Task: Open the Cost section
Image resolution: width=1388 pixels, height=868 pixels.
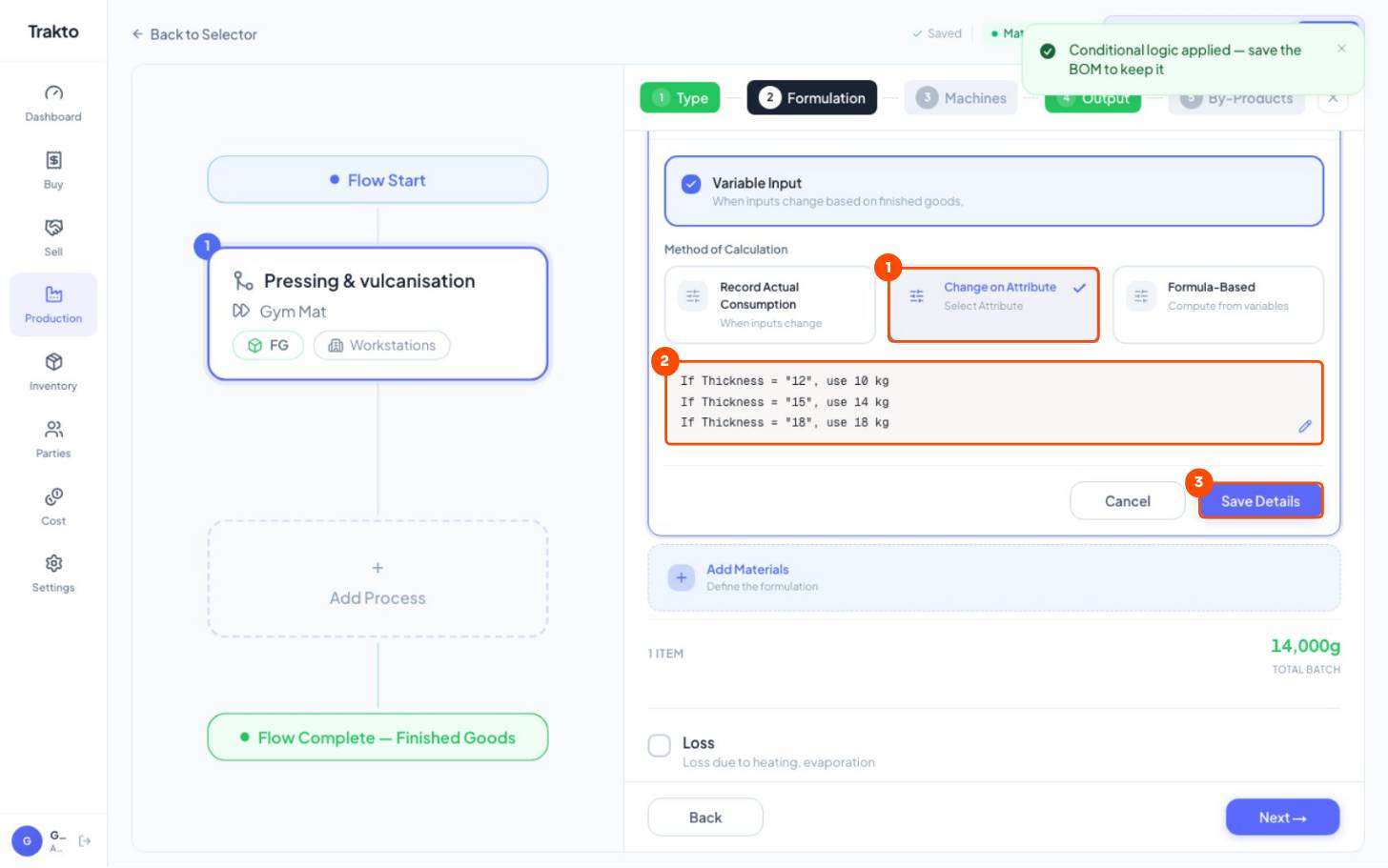Action: point(53,507)
